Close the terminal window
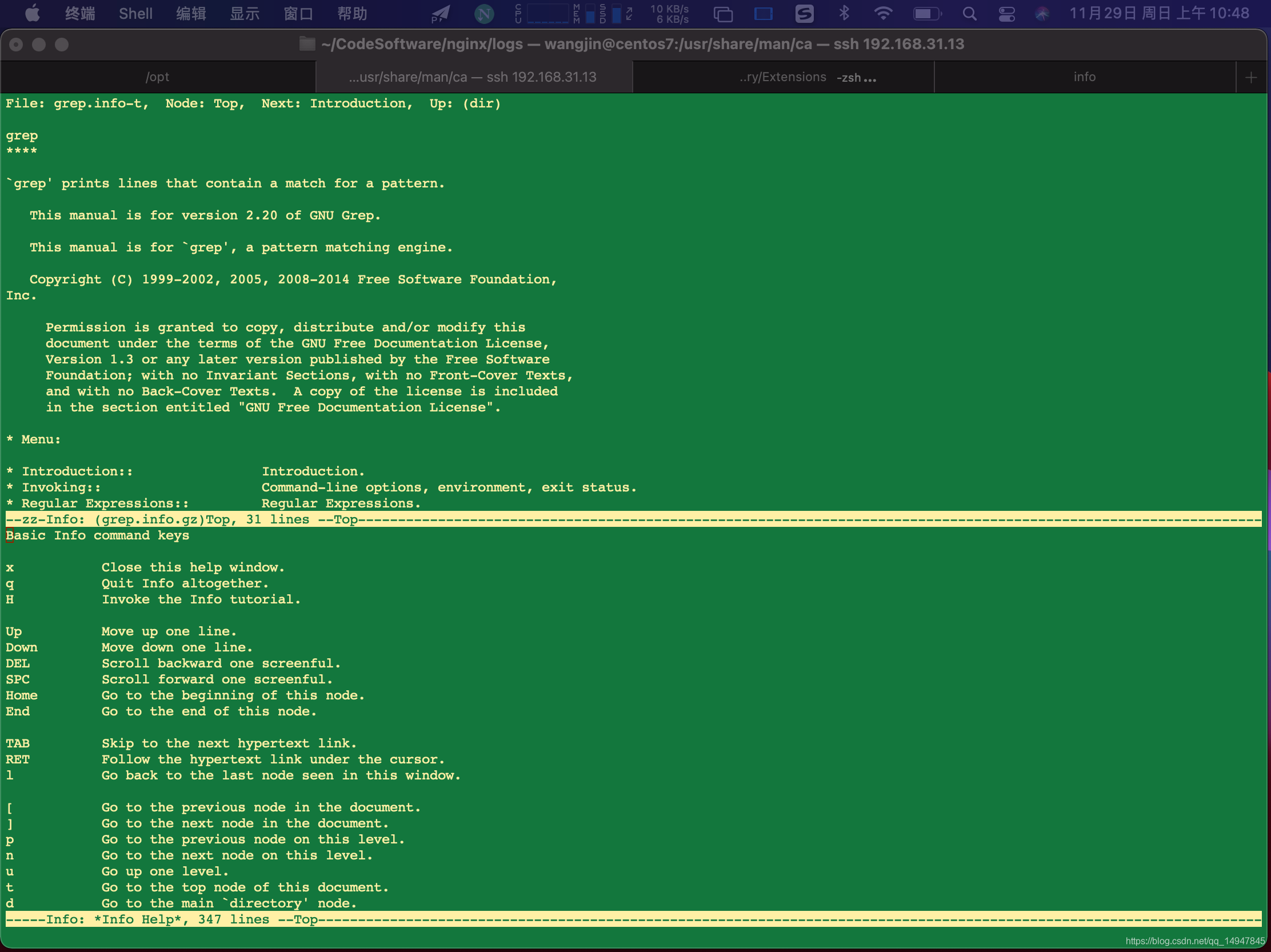Screen dimensions: 1271x952 (16, 45)
